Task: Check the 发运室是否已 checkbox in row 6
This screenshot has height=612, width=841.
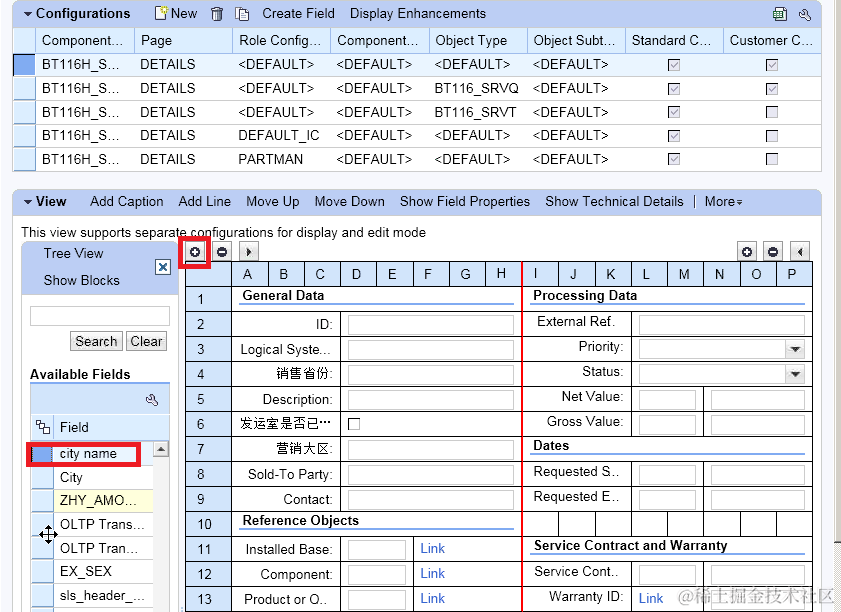Action: 354,424
